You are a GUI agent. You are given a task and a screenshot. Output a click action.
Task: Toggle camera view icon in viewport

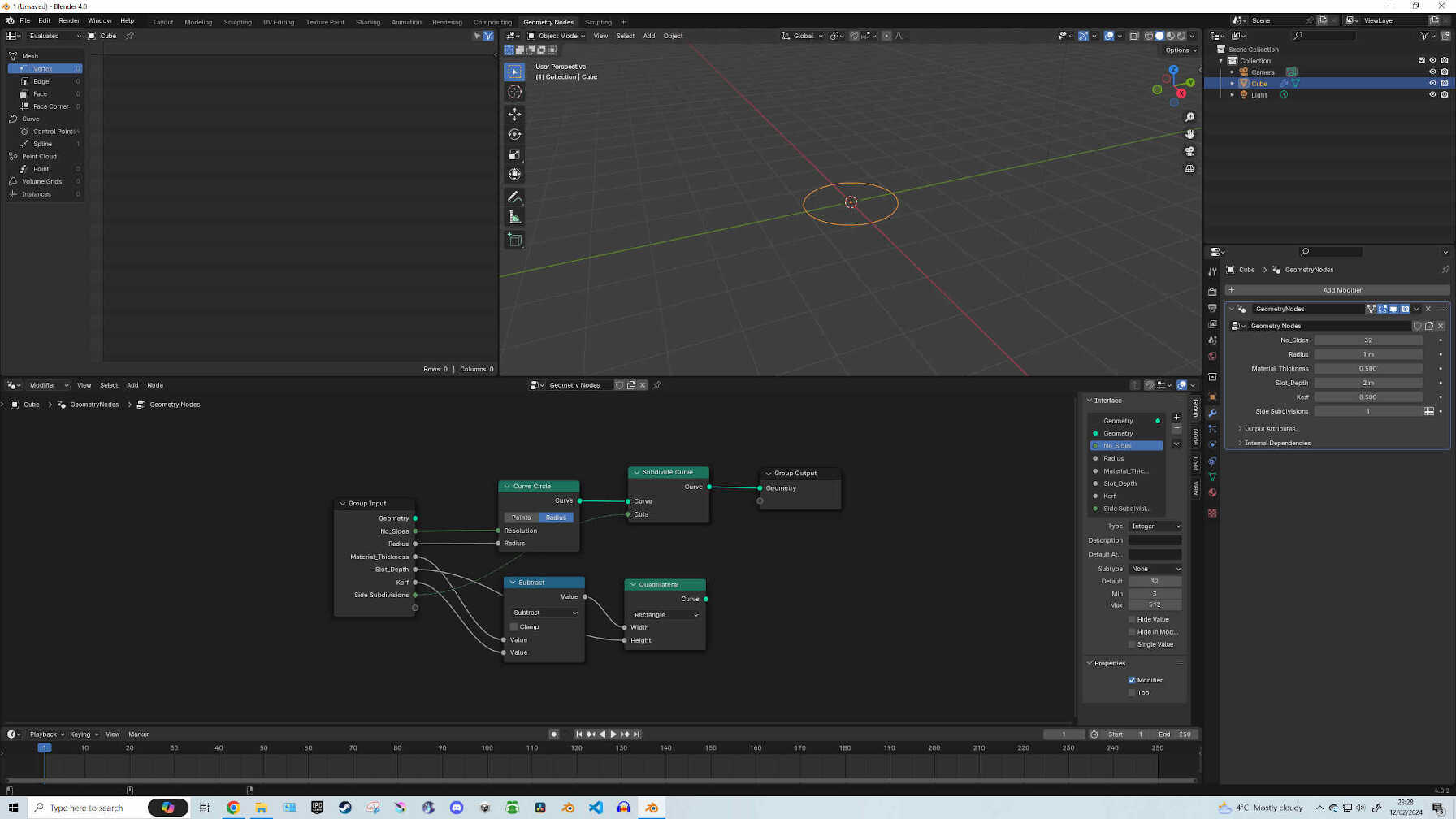(1189, 151)
